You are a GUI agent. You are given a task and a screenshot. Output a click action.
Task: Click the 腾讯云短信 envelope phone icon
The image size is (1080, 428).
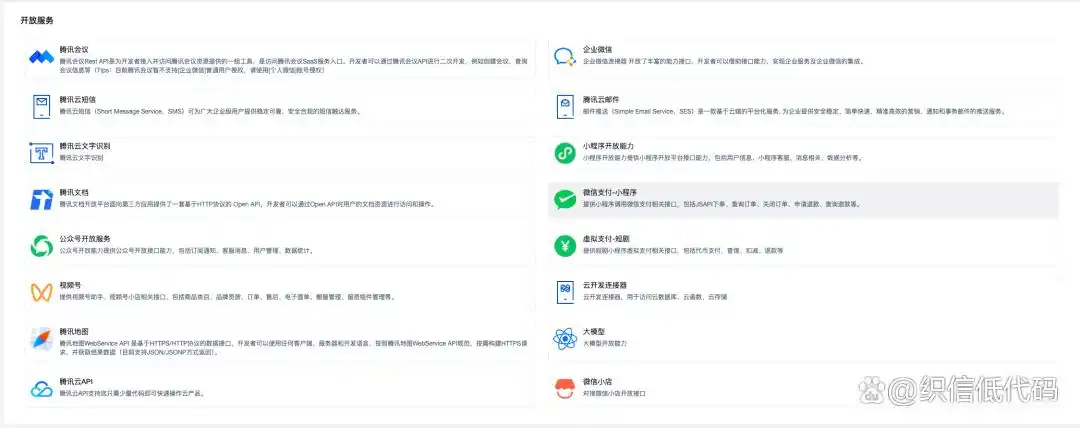tap(41, 107)
